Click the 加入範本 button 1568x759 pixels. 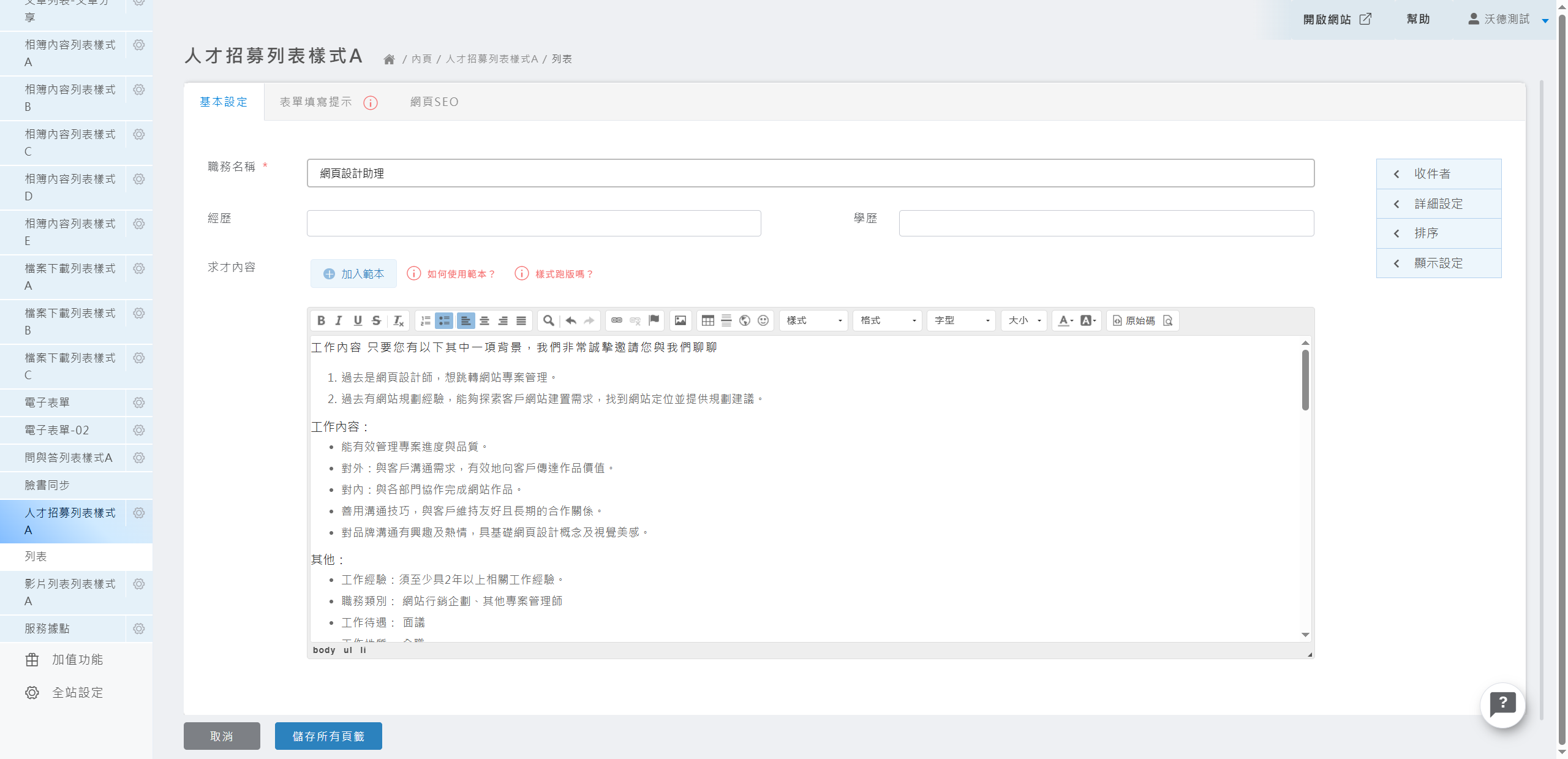pyautogui.click(x=353, y=274)
